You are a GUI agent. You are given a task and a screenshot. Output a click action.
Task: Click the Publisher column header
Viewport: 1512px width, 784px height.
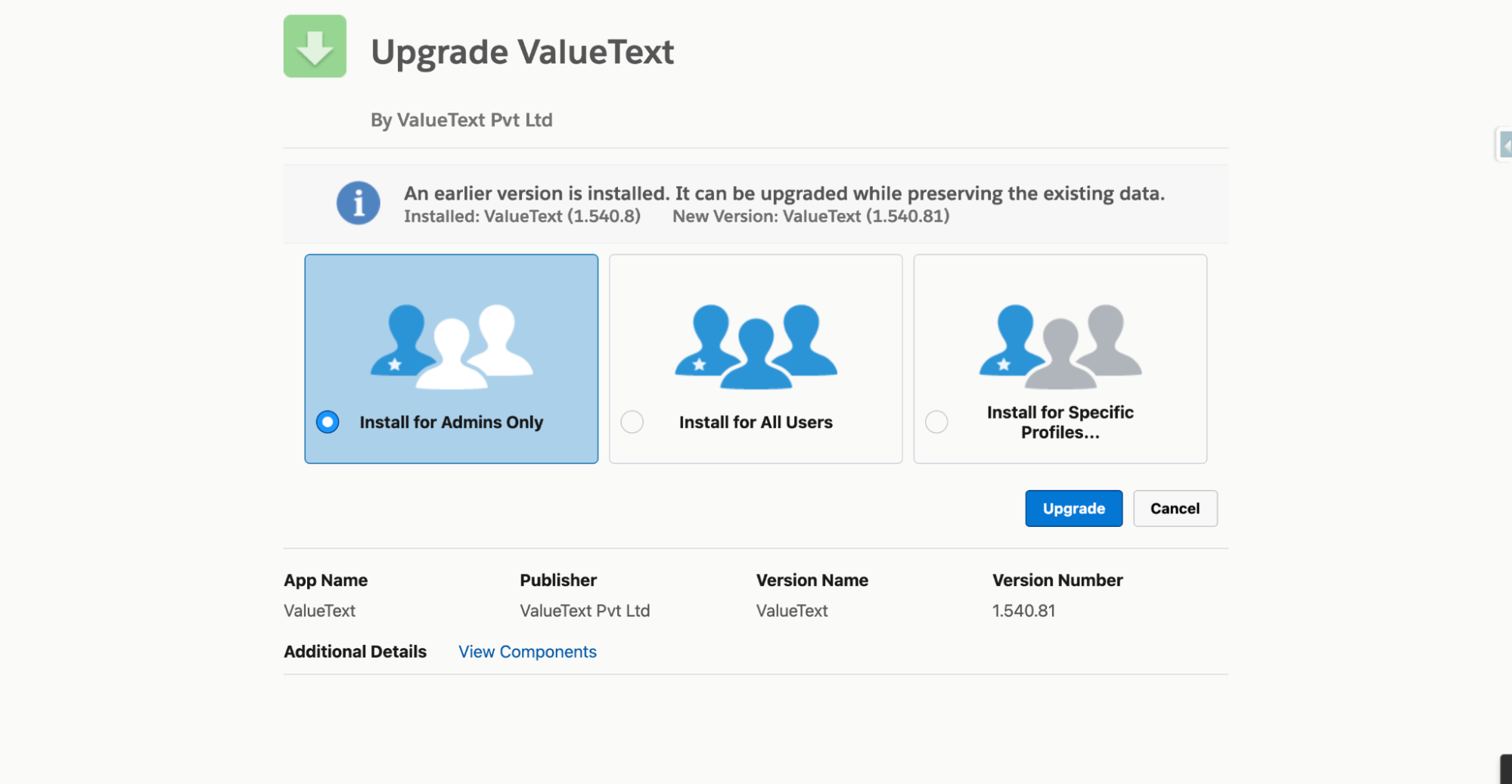[558, 580]
